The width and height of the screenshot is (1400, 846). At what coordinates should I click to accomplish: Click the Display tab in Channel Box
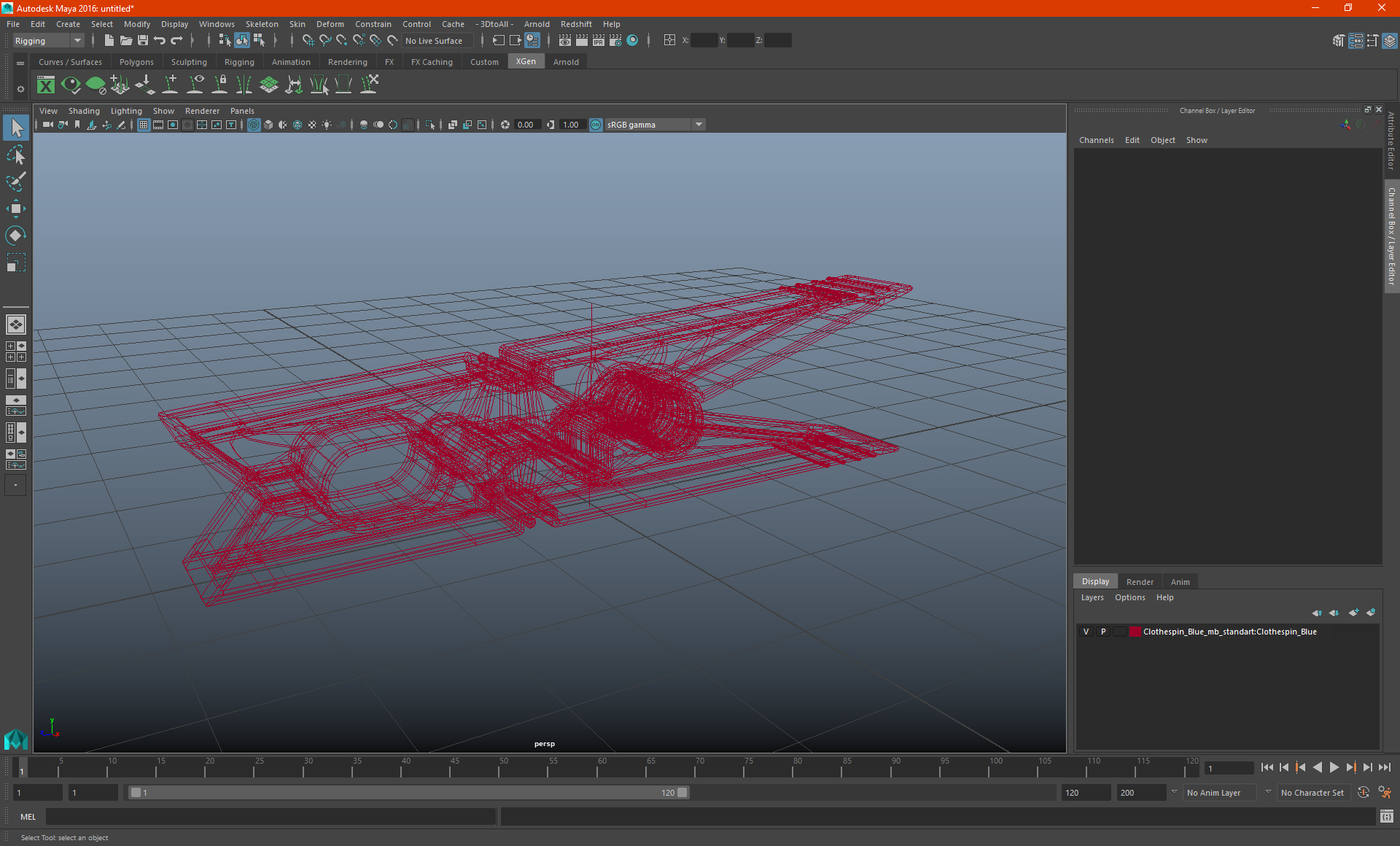1096,580
